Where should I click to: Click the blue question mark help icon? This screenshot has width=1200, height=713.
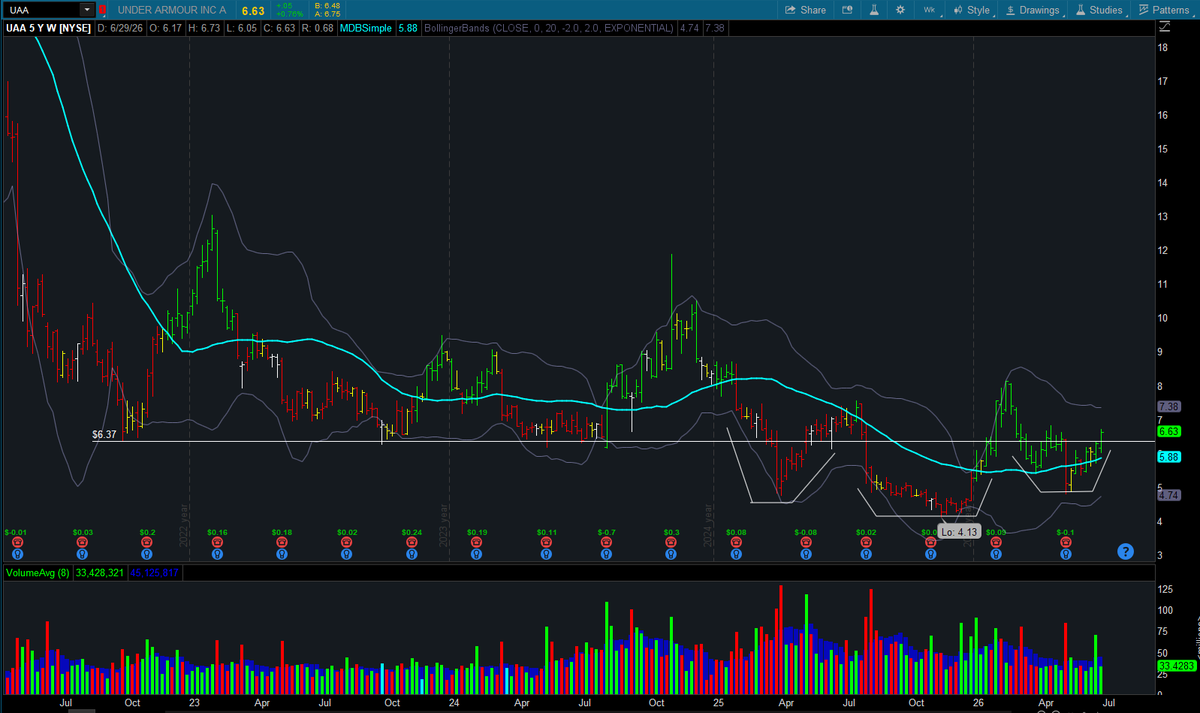pyautogui.click(x=1125, y=551)
